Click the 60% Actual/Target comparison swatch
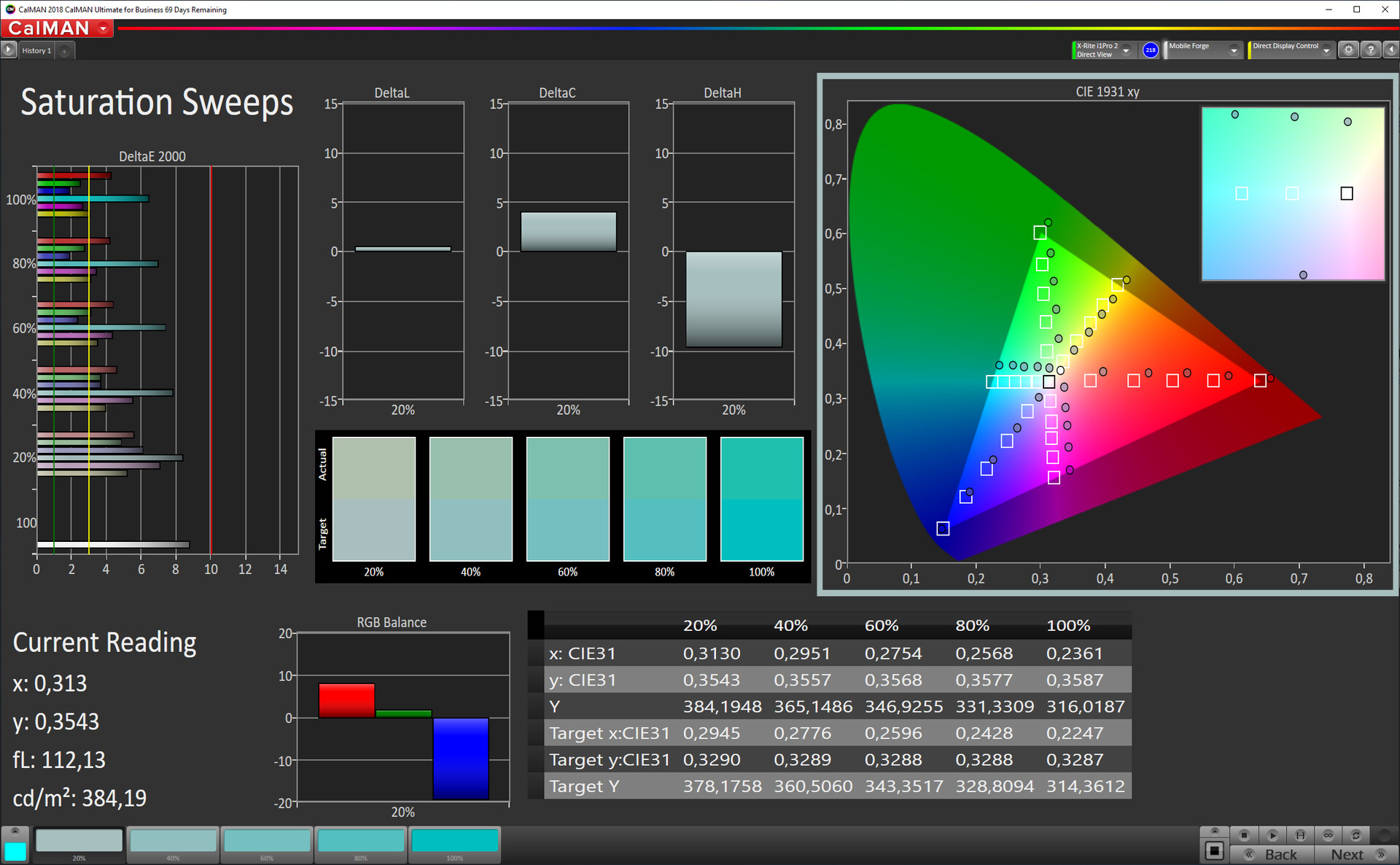The height and width of the screenshot is (865, 1400). coord(568,499)
